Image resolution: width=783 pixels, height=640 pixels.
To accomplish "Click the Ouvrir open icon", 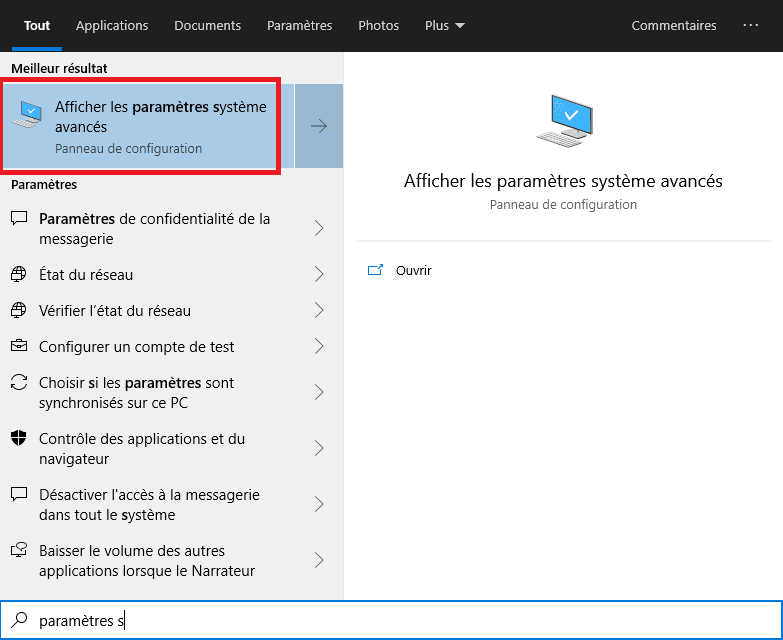I will (x=376, y=270).
